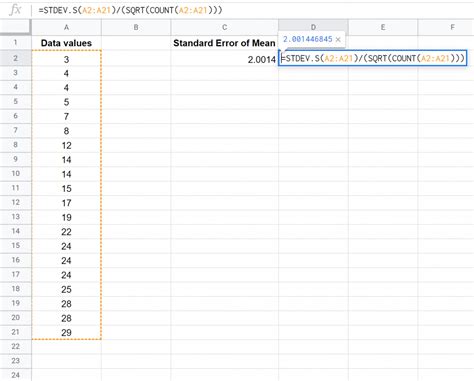Select cell A12 with value 17
The height and width of the screenshot is (381, 474).
click(x=66, y=203)
